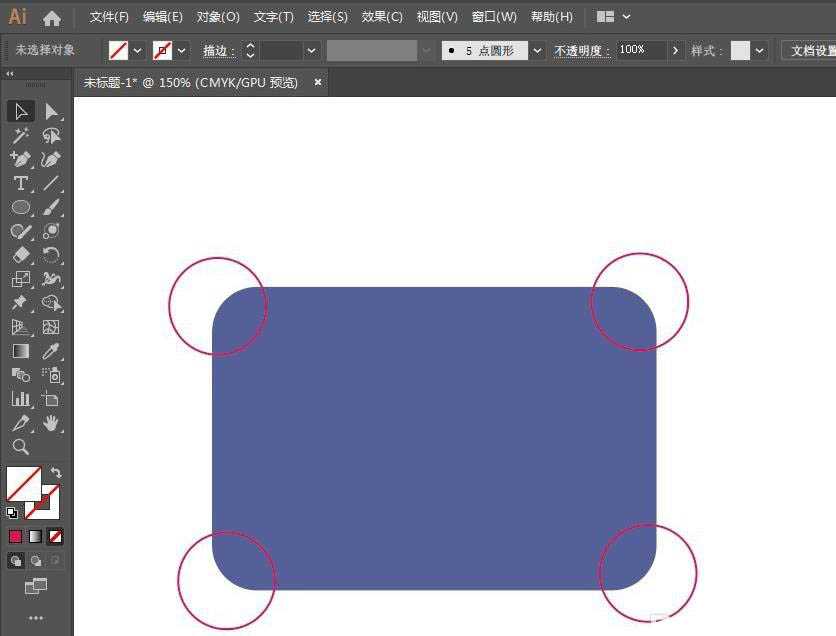Open the workspace layout switcher dropdown
The height and width of the screenshot is (636, 836).
pos(626,17)
